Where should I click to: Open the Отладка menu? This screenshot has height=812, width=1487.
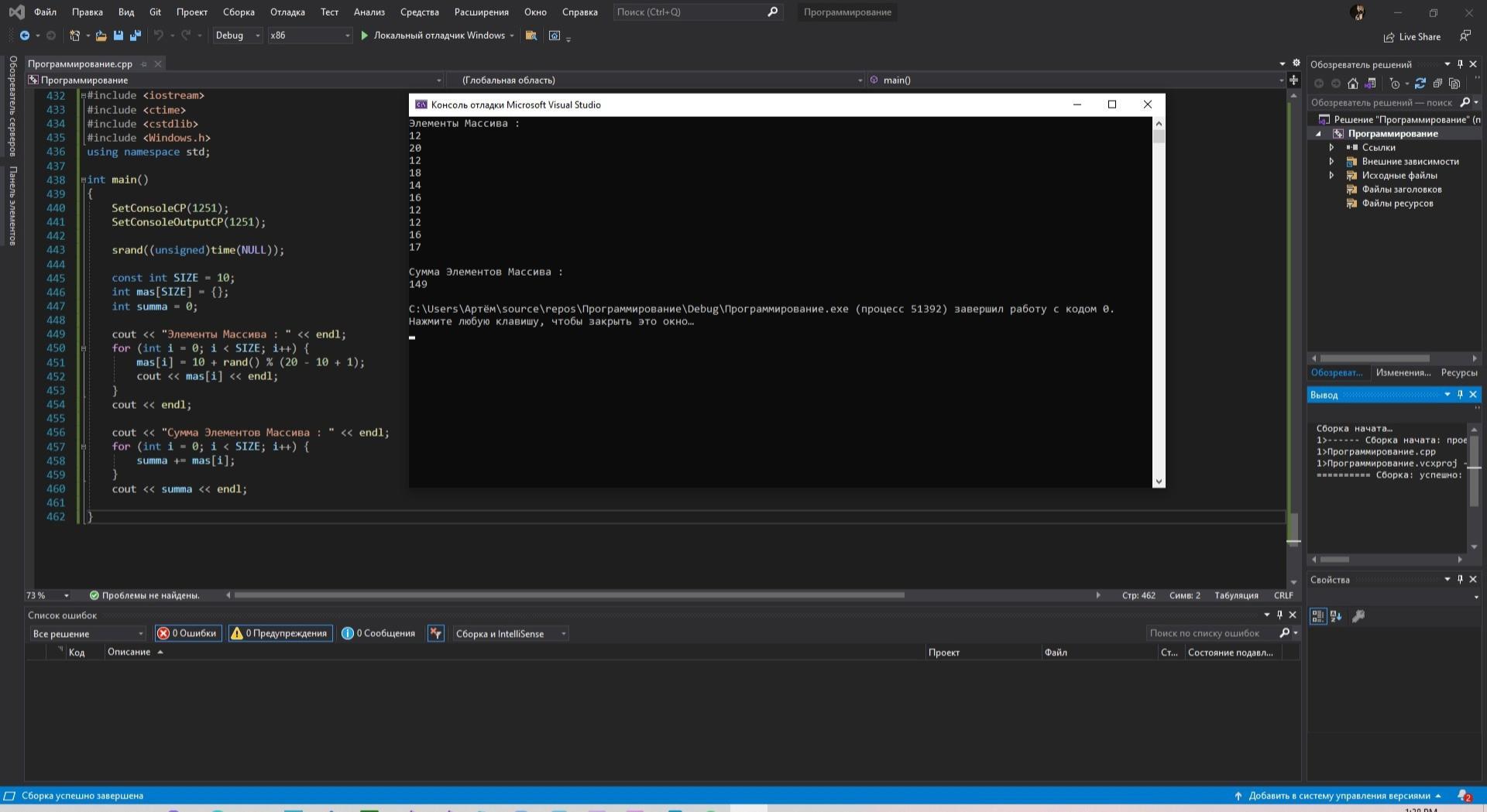pos(287,12)
